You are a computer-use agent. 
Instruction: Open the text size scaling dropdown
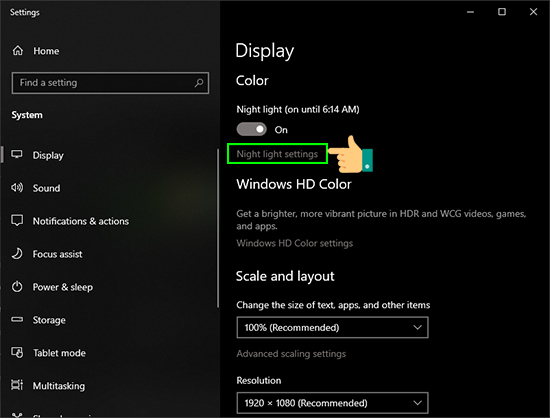333,328
